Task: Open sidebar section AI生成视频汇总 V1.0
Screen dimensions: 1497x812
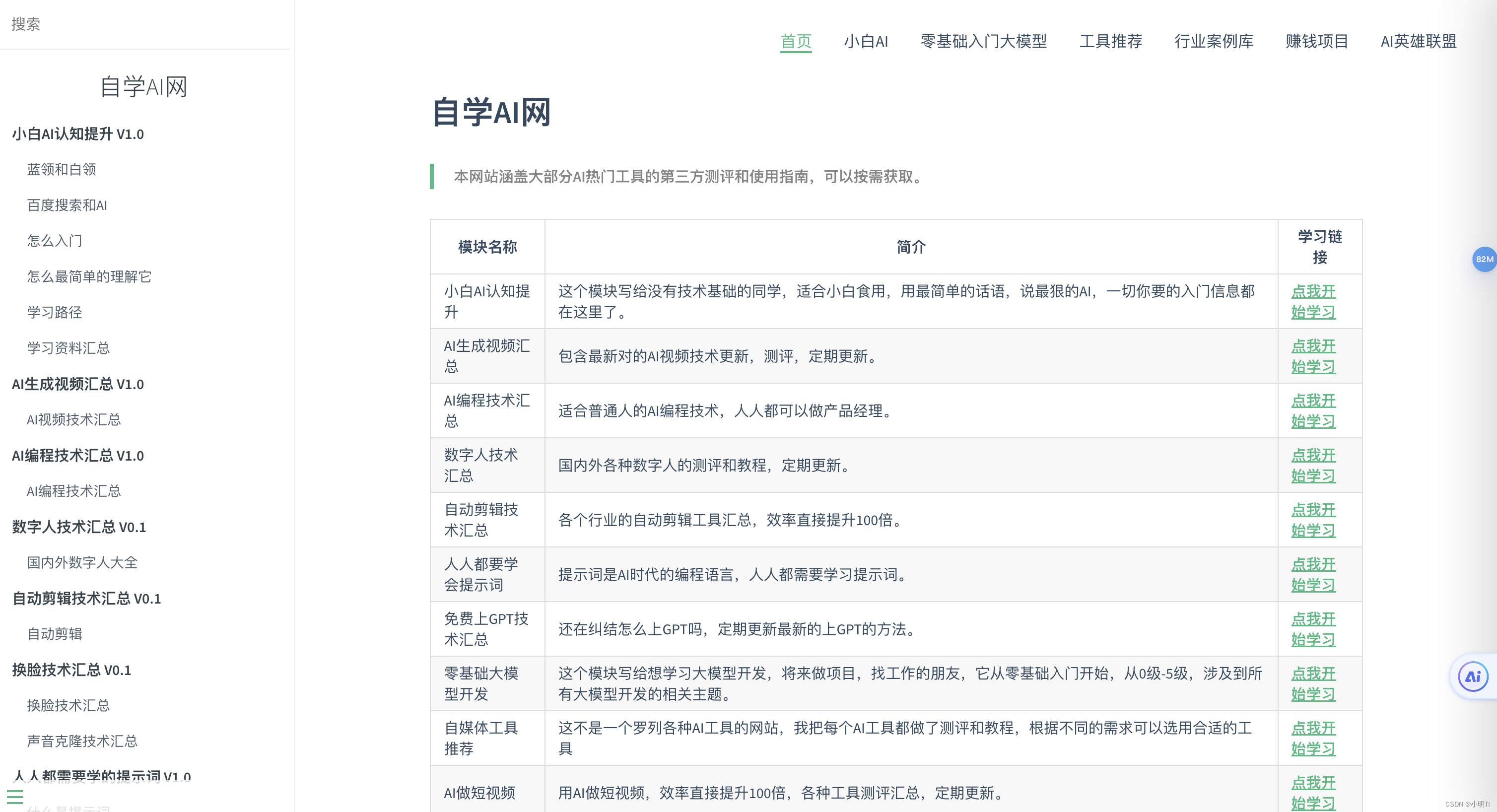Action: pos(78,384)
